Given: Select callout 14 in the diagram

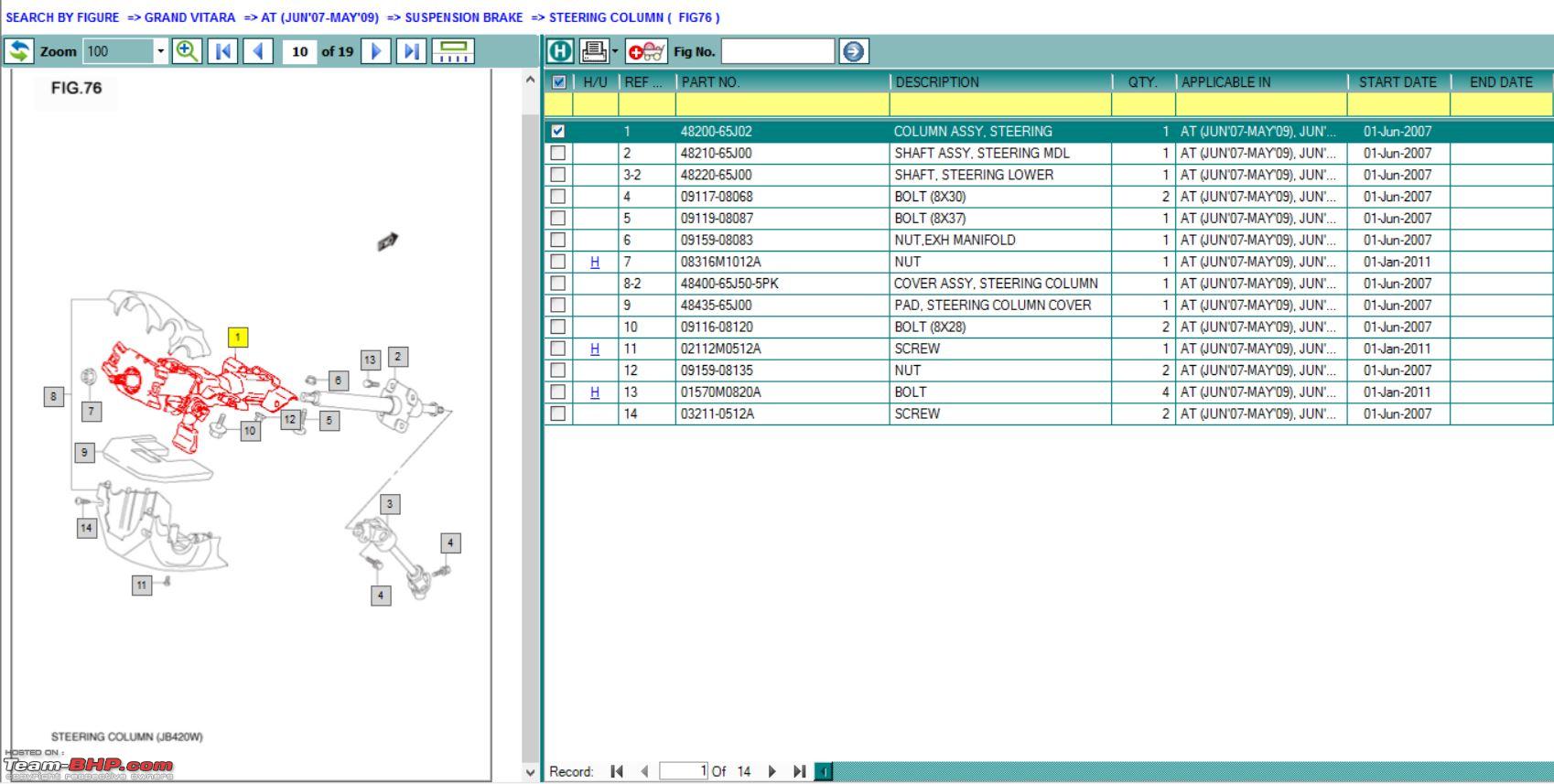Looking at the screenshot, I should [x=86, y=528].
